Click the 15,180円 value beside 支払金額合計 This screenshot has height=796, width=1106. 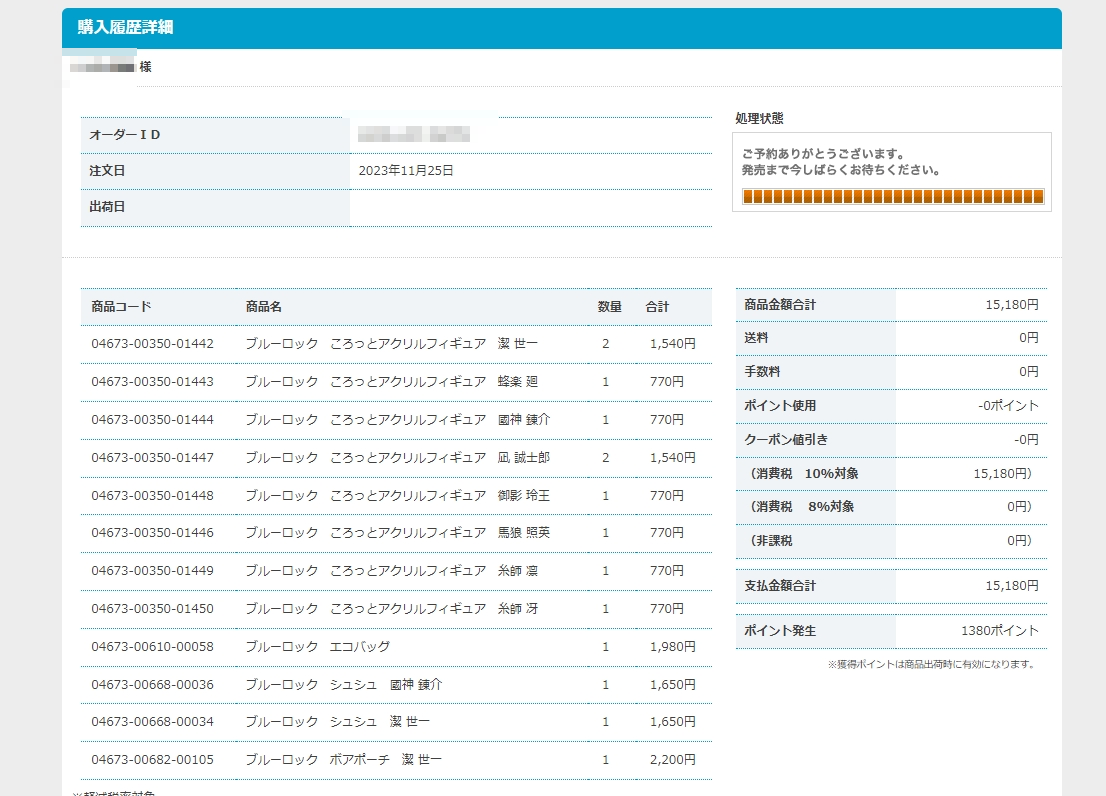coord(1012,586)
